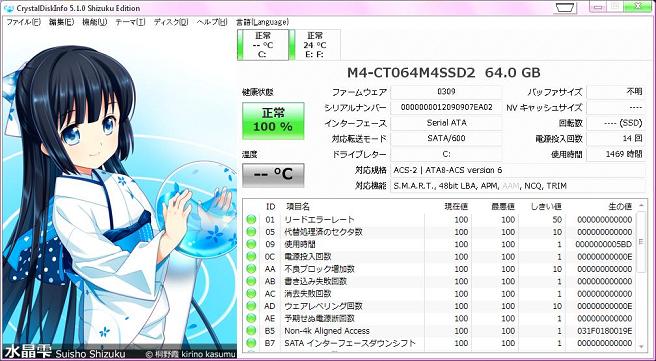Open the ファイル(F) menu

pyautogui.click(x=24, y=22)
